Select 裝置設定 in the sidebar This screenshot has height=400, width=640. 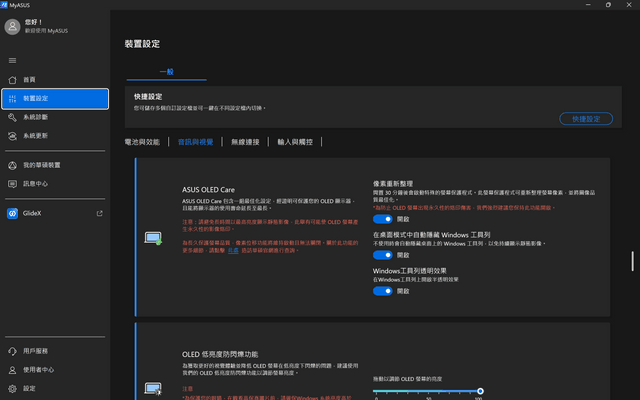point(55,98)
